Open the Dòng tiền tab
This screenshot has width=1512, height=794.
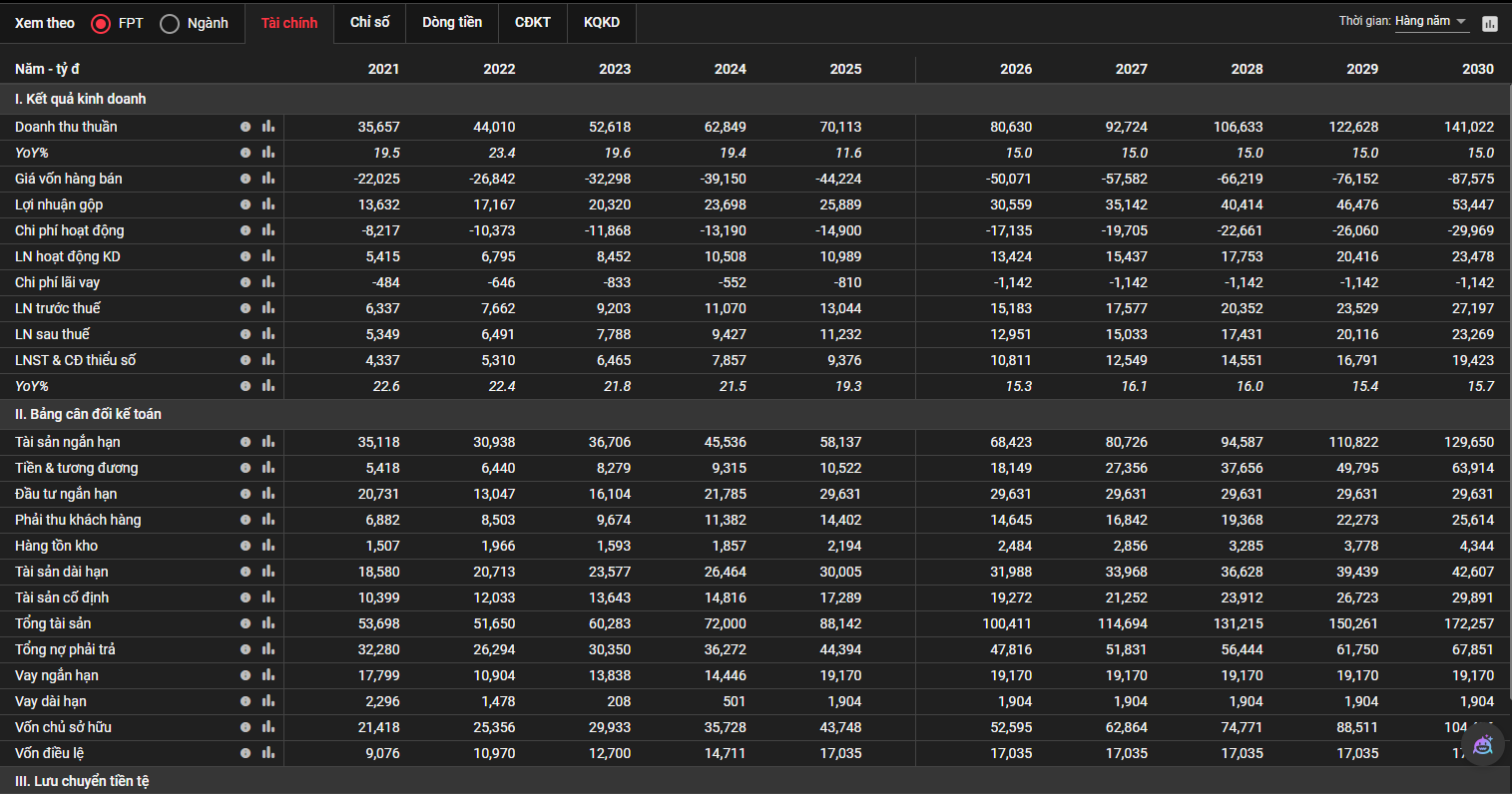[452, 22]
